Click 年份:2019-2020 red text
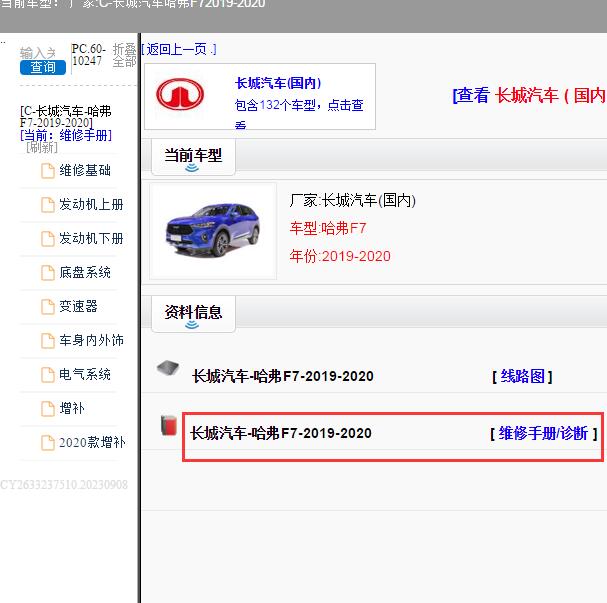This screenshot has width=607, height=603. [x=340, y=256]
